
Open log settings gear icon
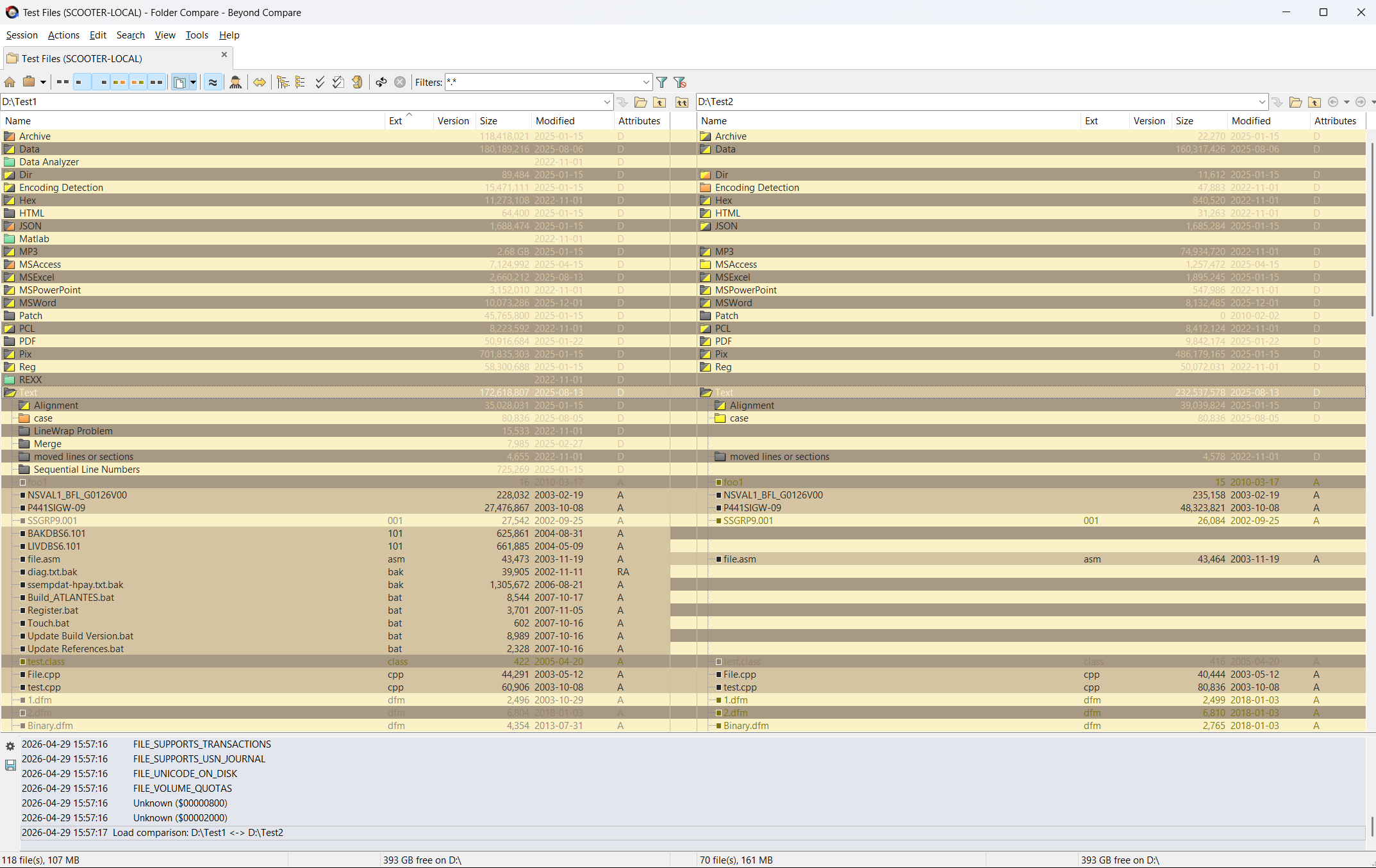tap(10, 746)
